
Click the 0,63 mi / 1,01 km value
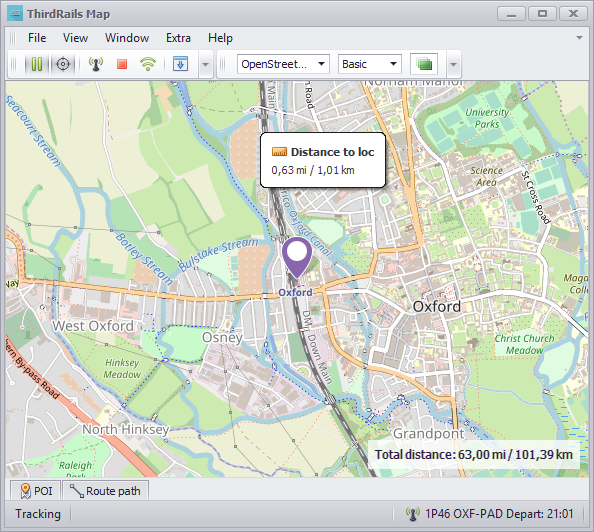313,170
